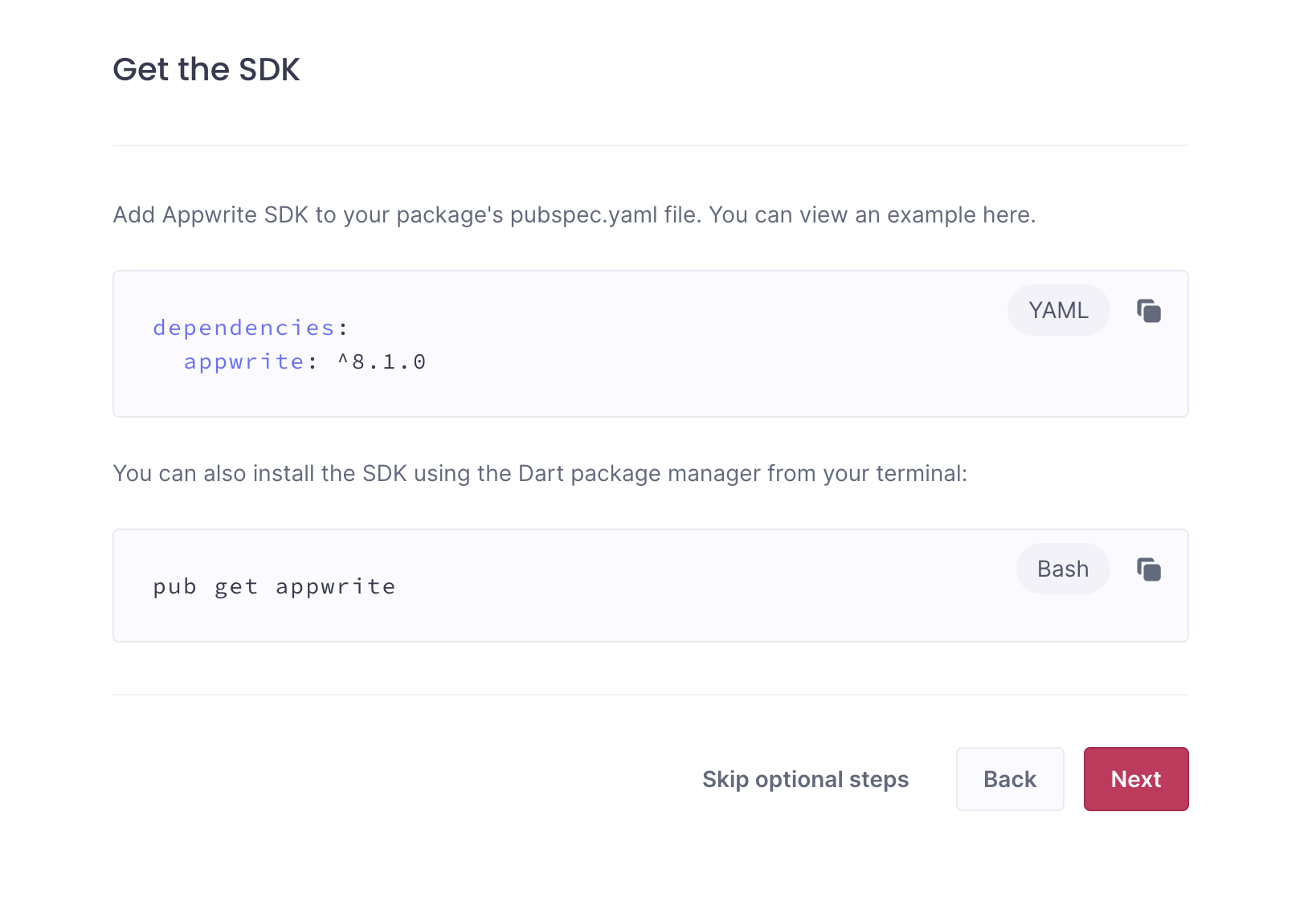The width and height of the screenshot is (1316, 914).
Task: Click the 'Get the SDK' heading
Action: (206, 70)
